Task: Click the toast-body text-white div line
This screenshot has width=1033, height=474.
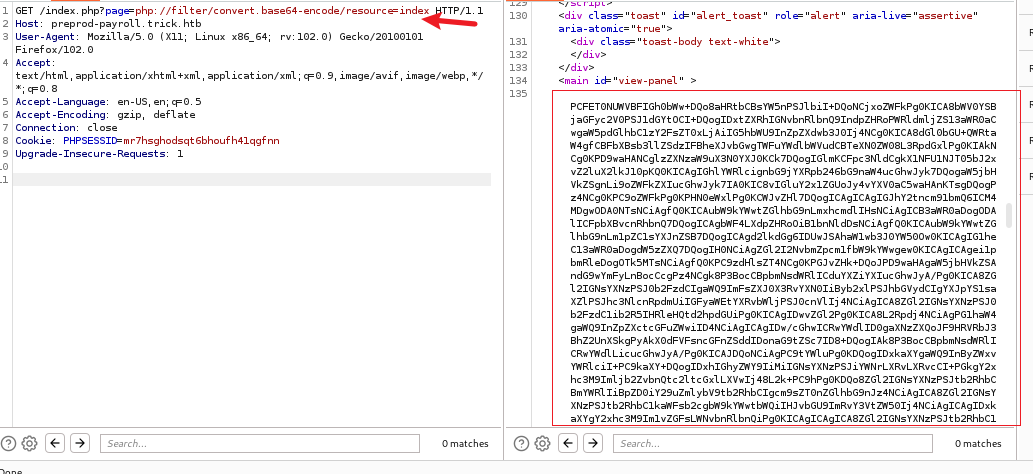Action: click(x=675, y=42)
